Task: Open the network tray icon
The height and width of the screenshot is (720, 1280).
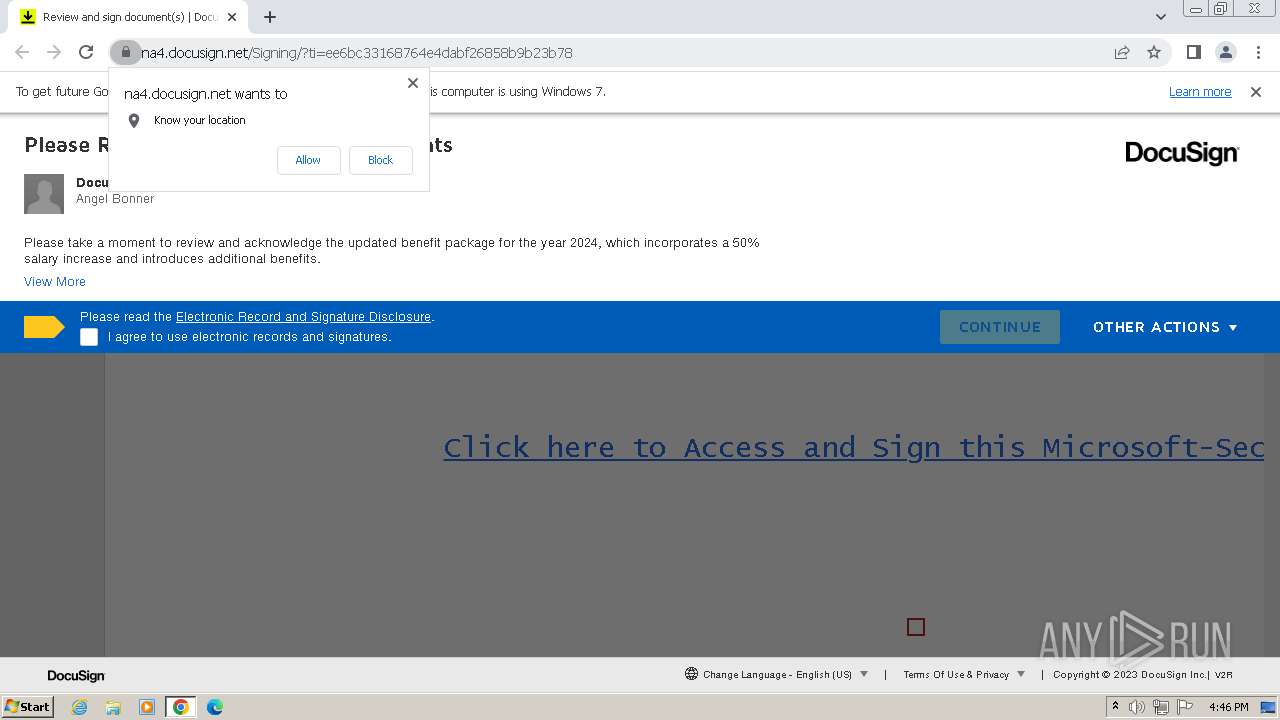Action: click(x=1161, y=707)
